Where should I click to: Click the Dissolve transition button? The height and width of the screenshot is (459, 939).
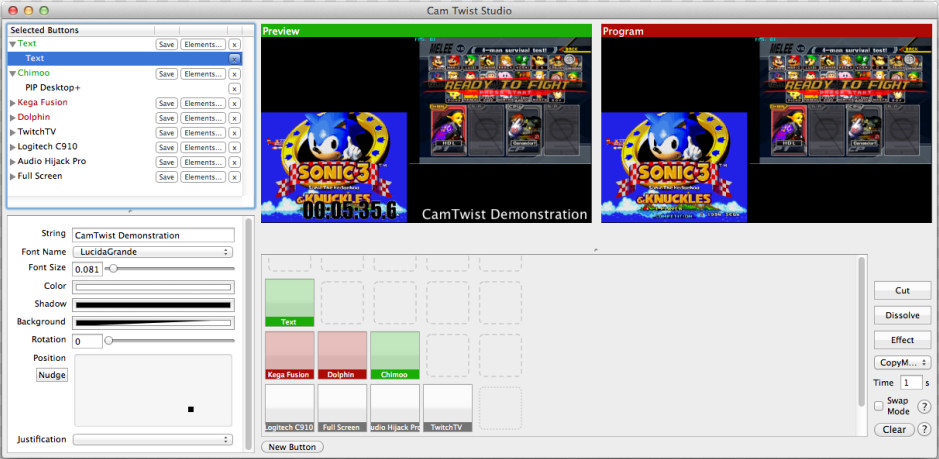(x=902, y=315)
